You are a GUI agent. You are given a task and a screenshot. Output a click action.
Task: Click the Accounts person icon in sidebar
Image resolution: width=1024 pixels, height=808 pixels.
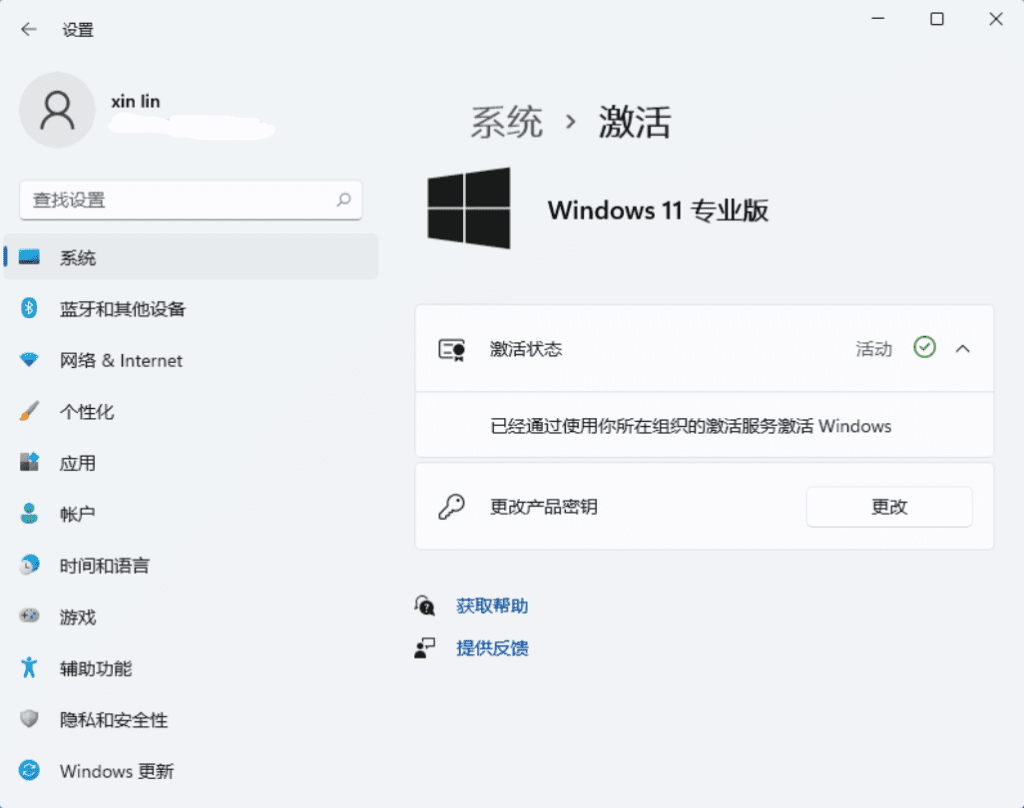[x=29, y=514]
